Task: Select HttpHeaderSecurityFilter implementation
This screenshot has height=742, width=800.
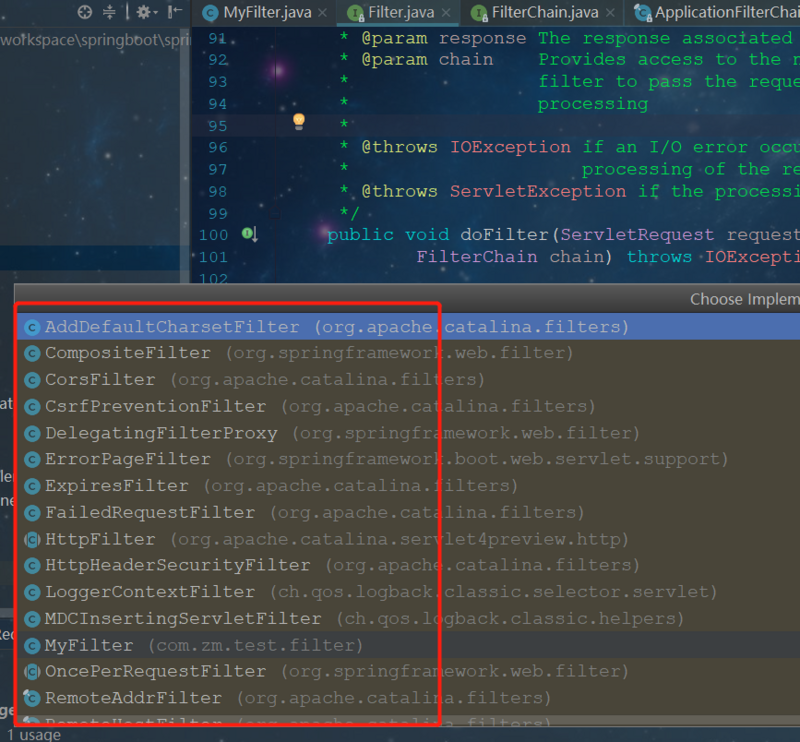Action: [x=408, y=565]
